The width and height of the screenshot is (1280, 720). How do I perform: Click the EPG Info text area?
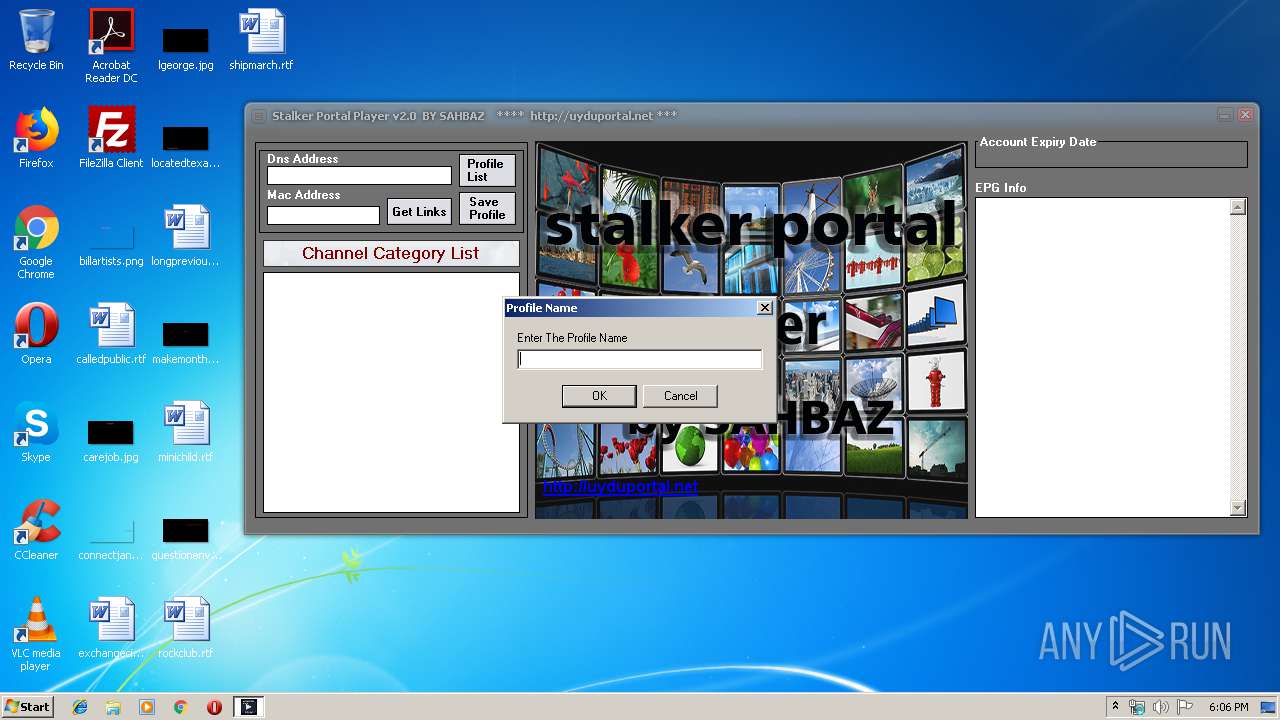[x=1102, y=357]
